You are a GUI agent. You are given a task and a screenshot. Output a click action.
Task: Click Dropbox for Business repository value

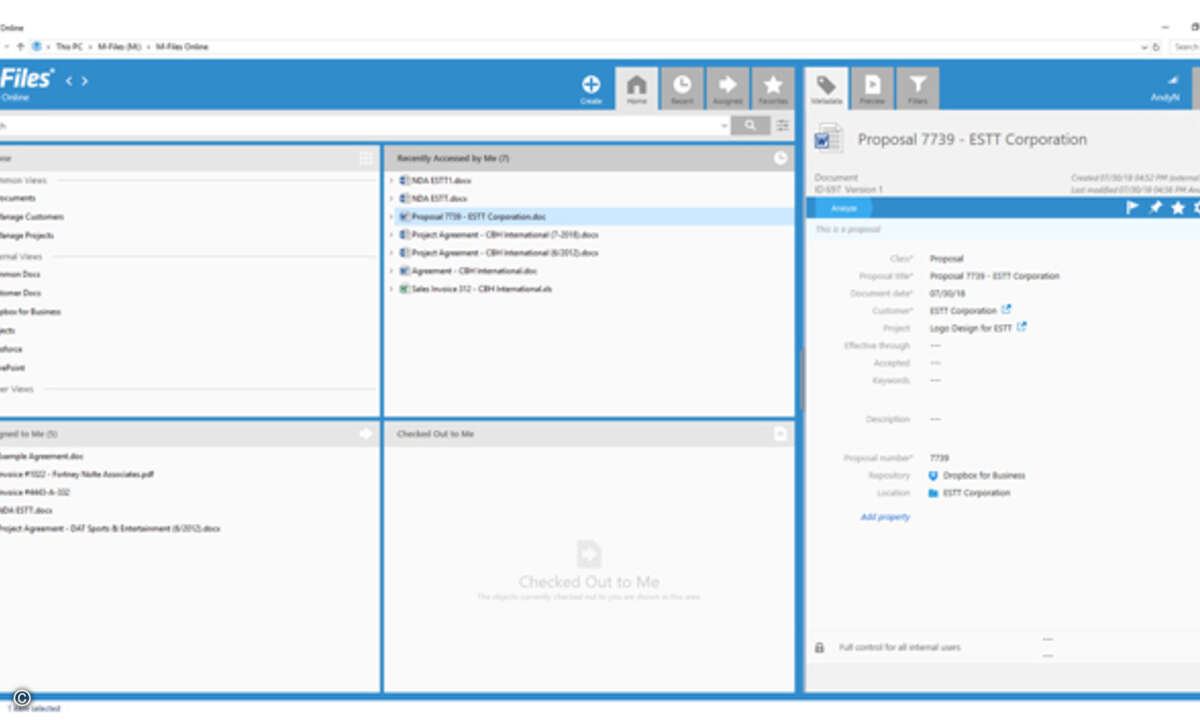[984, 476]
